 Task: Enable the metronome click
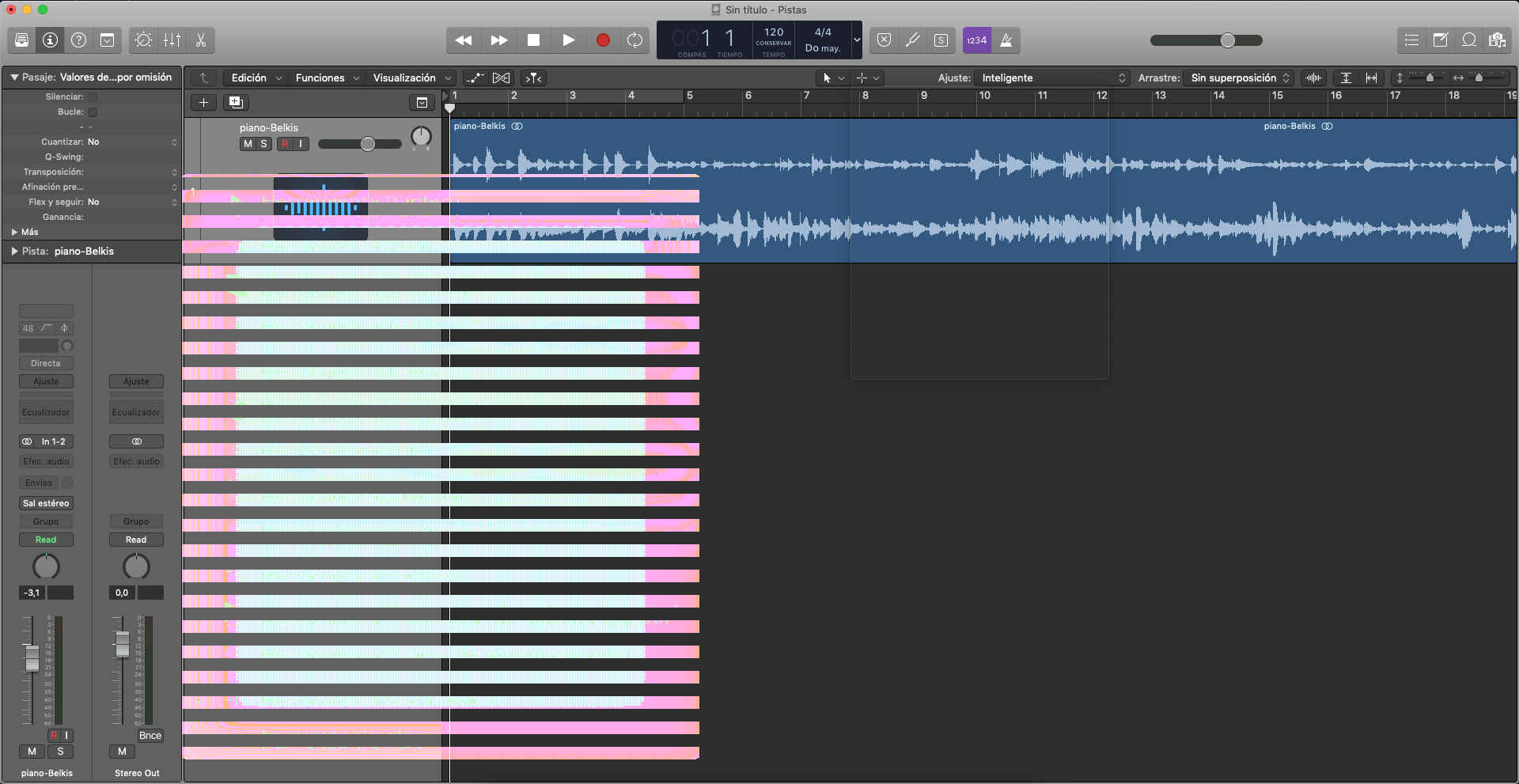(x=1006, y=40)
